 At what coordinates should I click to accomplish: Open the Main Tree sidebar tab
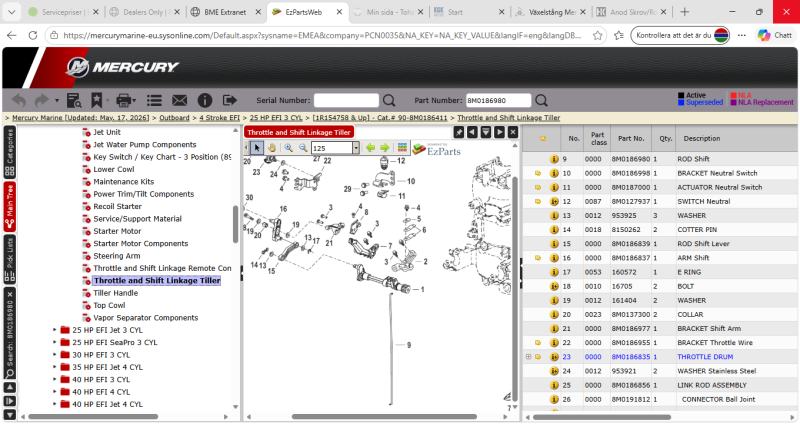pyautogui.click(x=10, y=206)
